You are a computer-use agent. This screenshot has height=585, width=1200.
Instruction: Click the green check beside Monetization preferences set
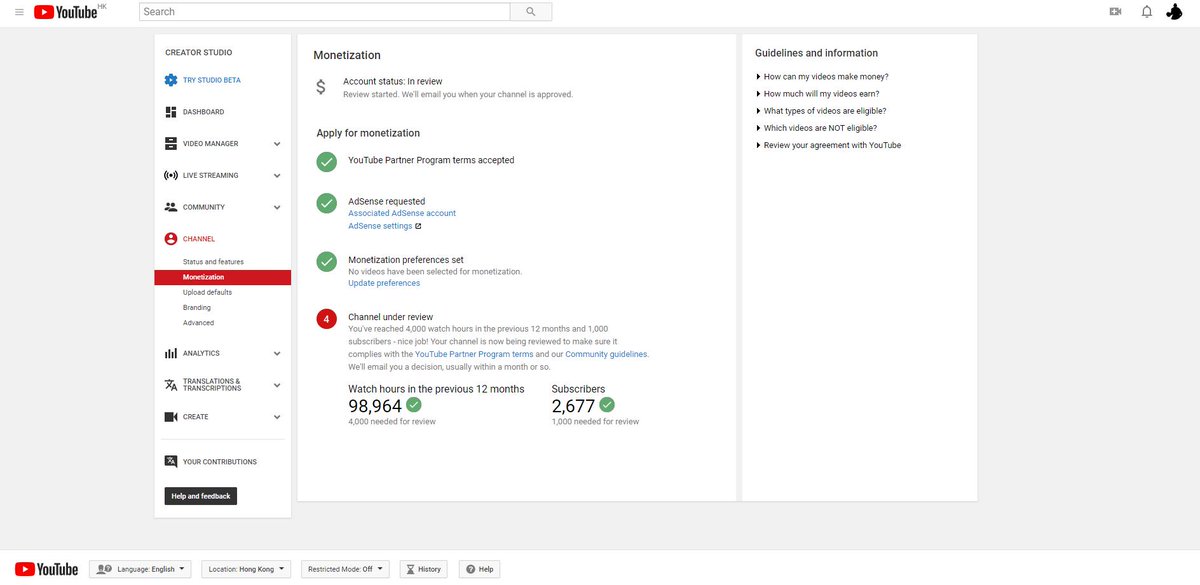click(x=326, y=261)
